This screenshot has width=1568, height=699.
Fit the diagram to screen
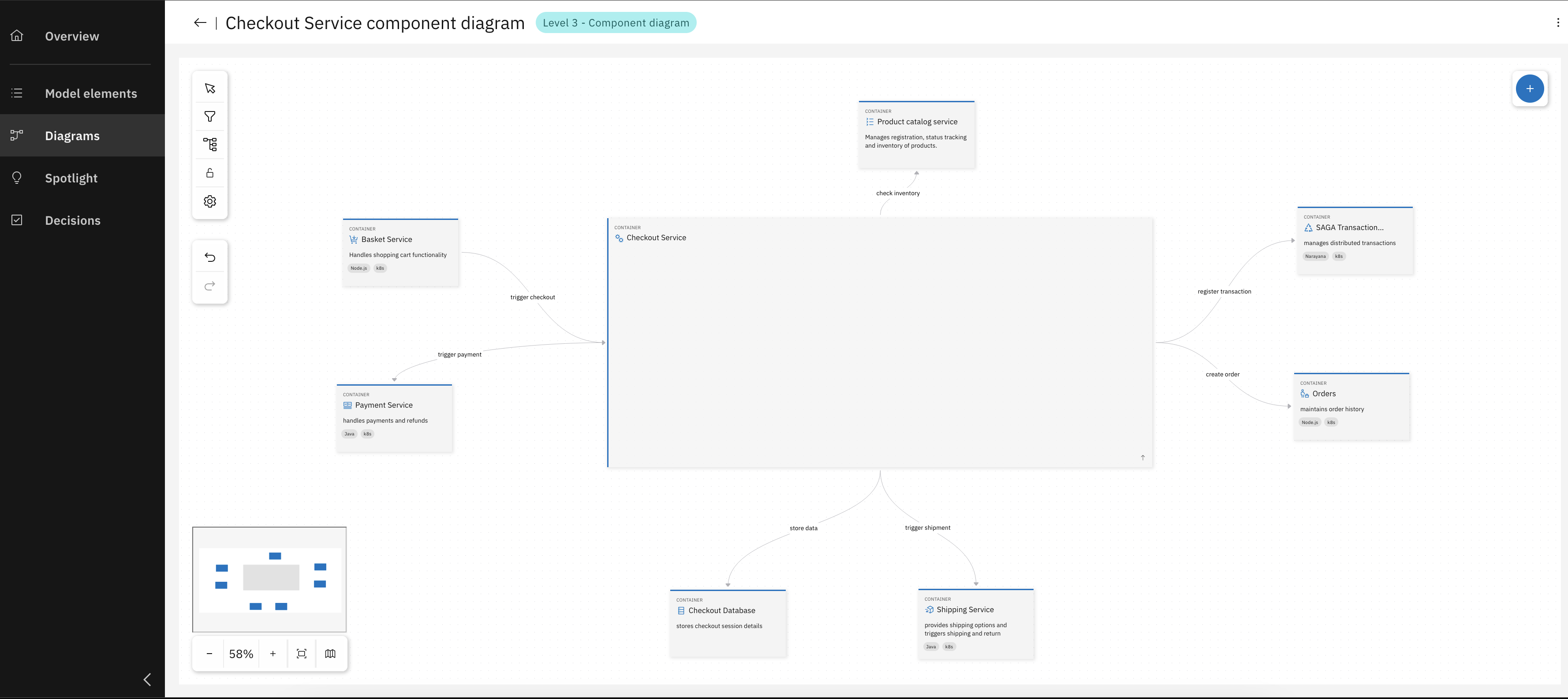[301, 653]
